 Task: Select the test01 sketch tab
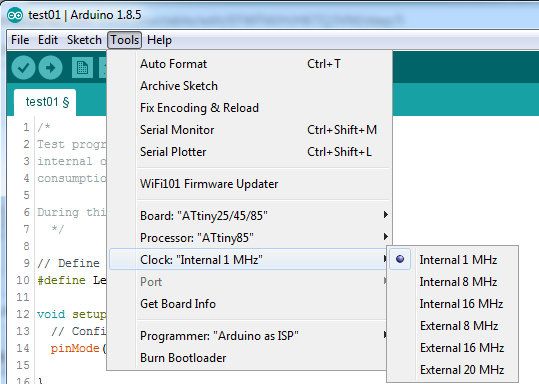coord(45,102)
